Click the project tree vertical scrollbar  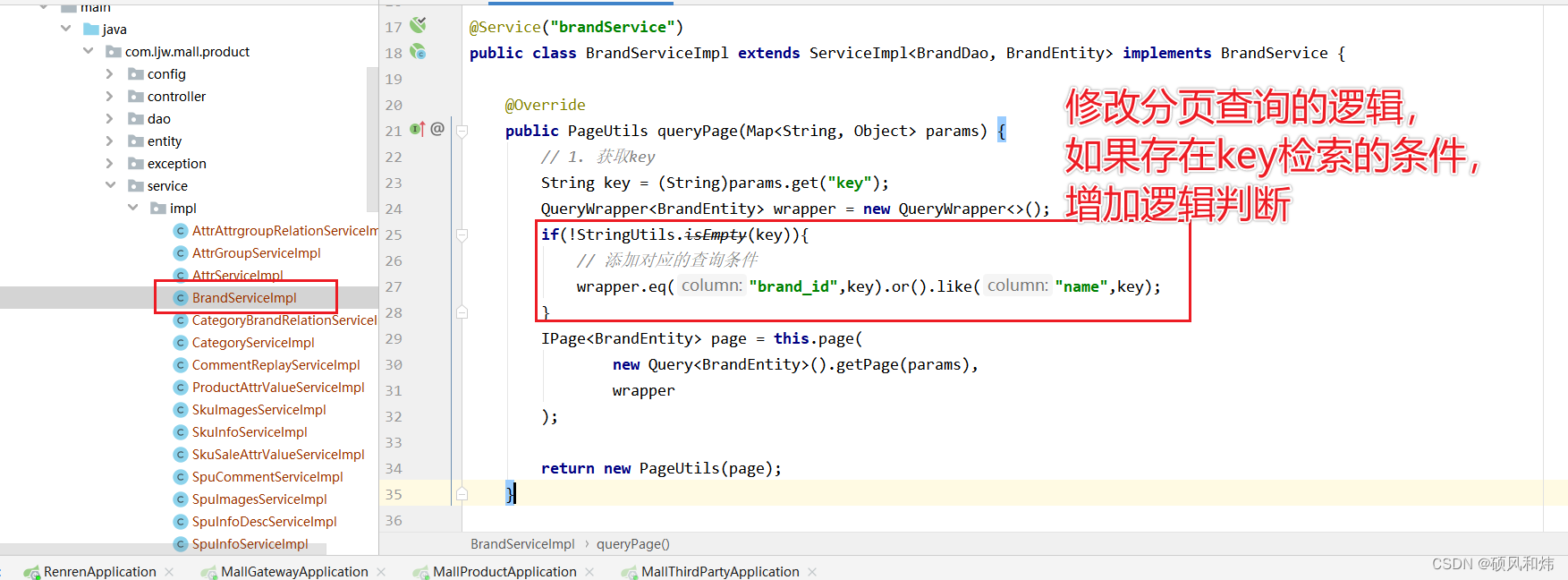coord(372,140)
